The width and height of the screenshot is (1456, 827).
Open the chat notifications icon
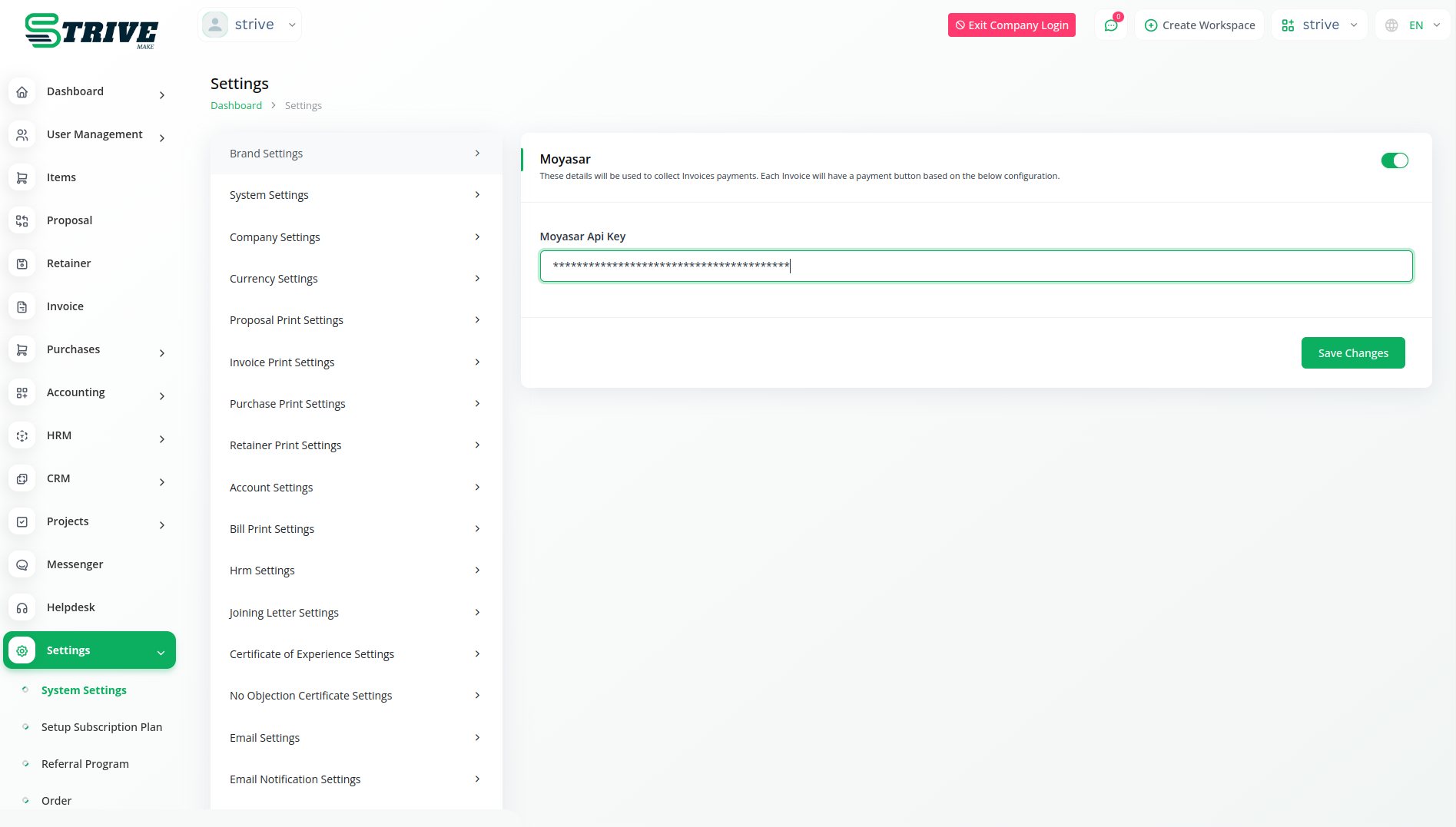(1111, 25)
